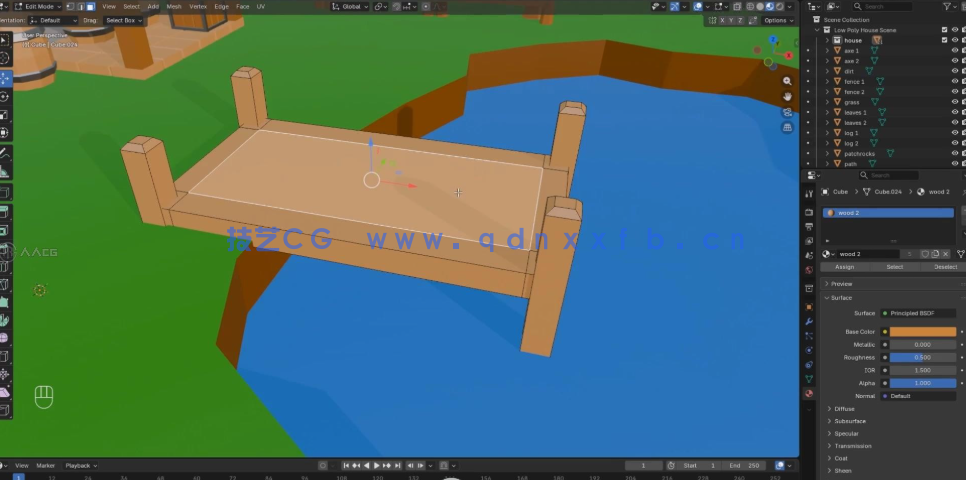Open the Tool properties tab
The width and height of the screenshot is (967, 480).
point(809,193)
